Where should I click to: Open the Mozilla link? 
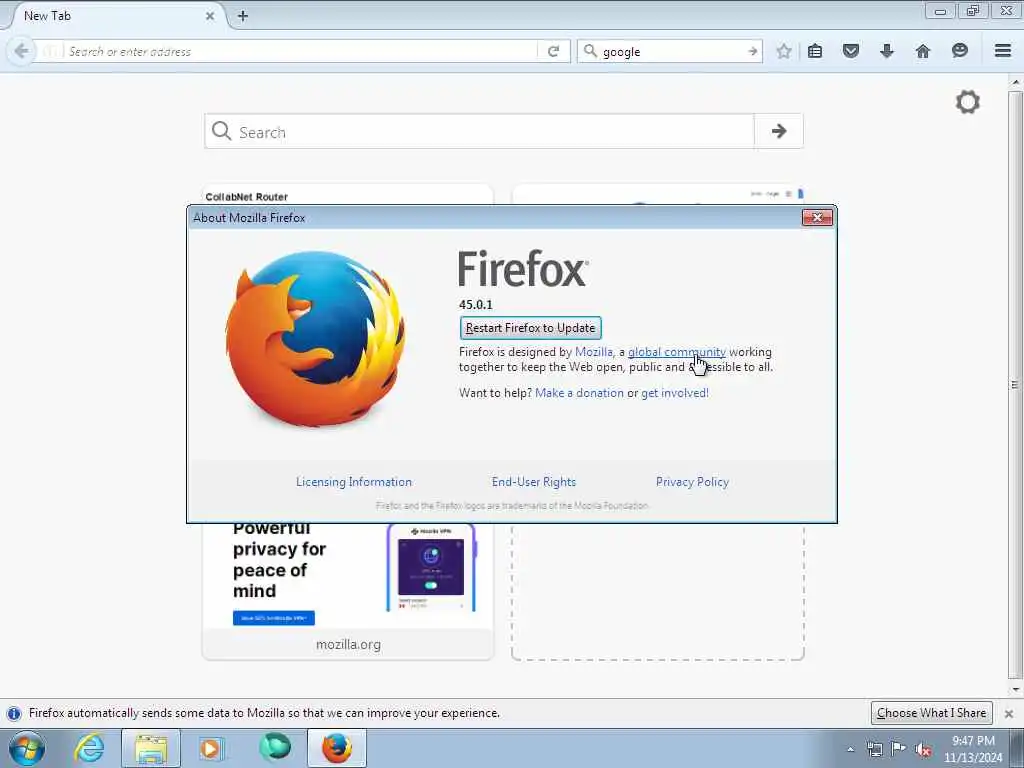[594, 352]
